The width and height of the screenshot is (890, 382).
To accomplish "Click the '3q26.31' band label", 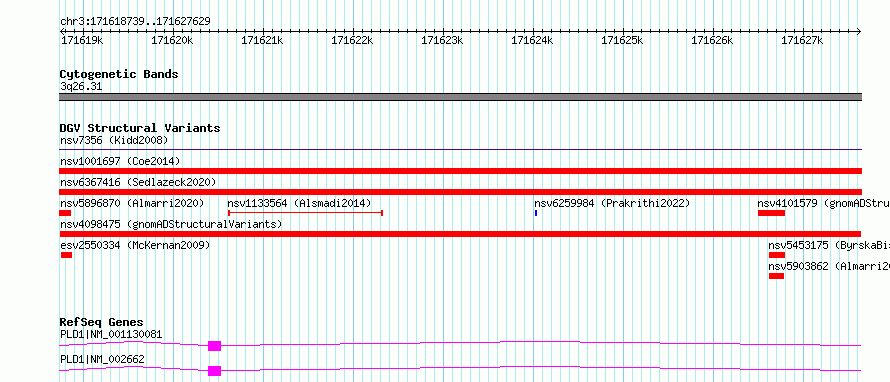I will [x=81, y=86].
